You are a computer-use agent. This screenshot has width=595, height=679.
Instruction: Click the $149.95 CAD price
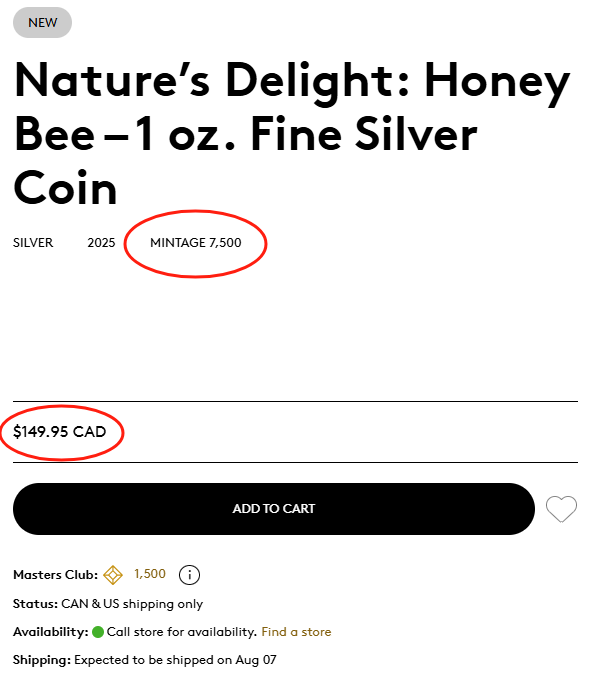(60, 432)
